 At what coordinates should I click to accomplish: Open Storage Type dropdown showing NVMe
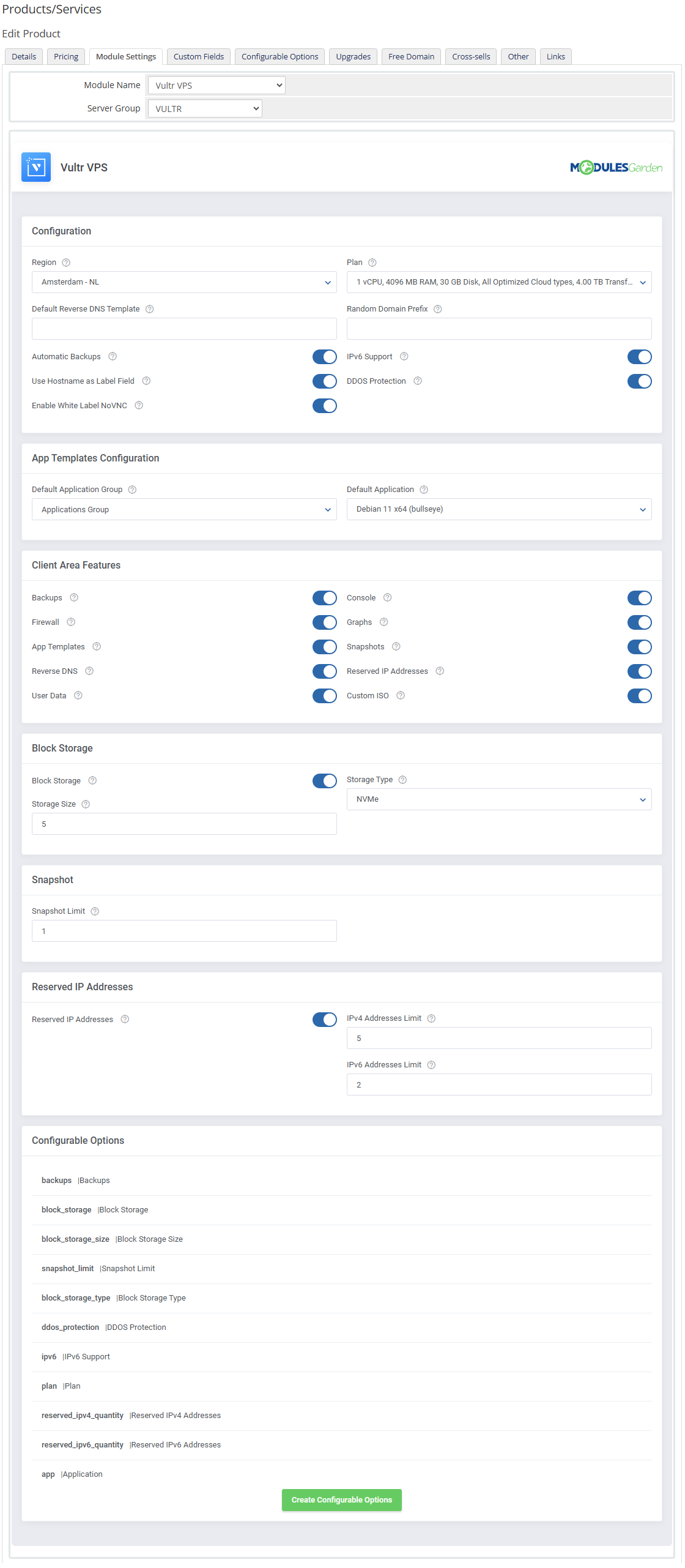[x=499, y=799]
